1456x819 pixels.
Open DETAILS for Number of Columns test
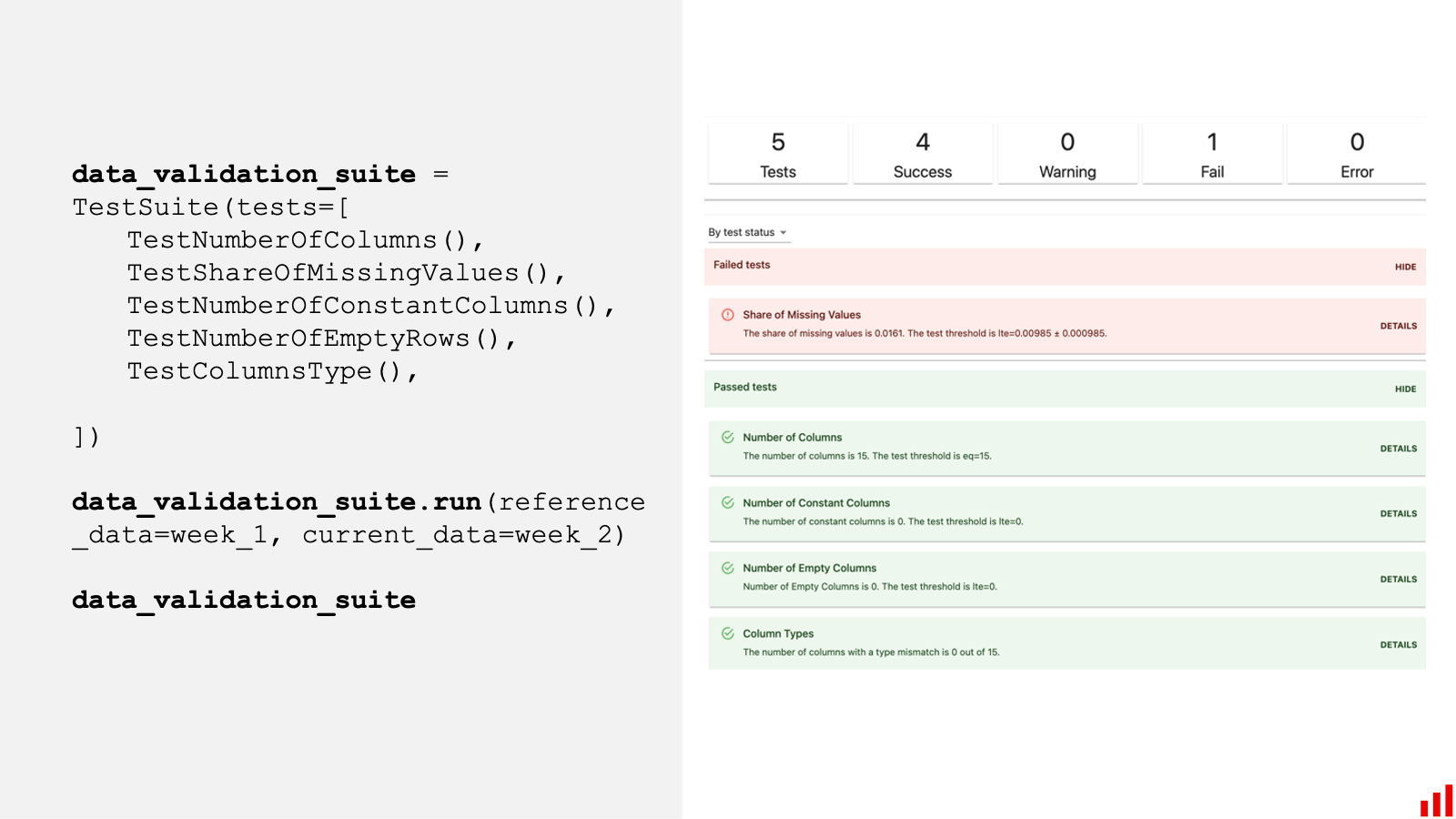1399,448
